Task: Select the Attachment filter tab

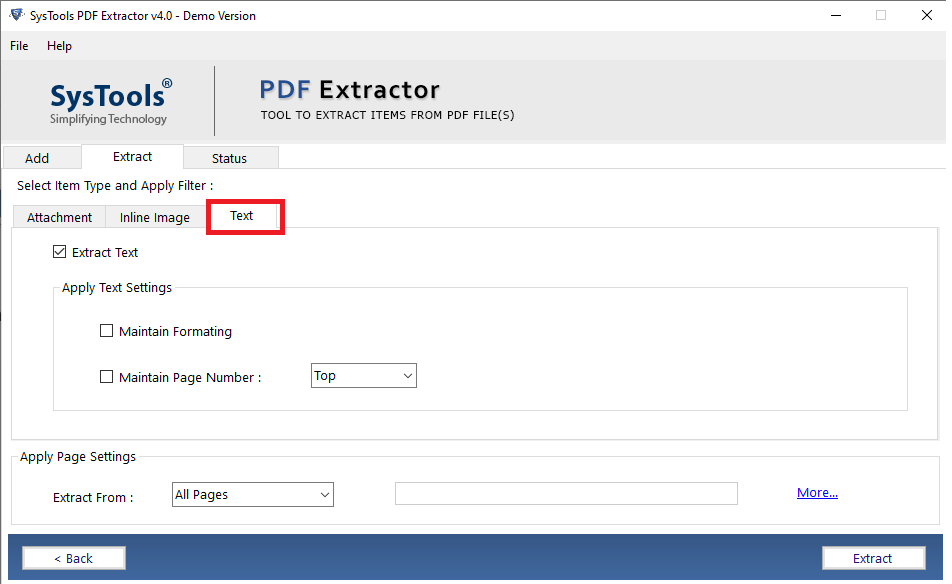Action: pos(58,217)
